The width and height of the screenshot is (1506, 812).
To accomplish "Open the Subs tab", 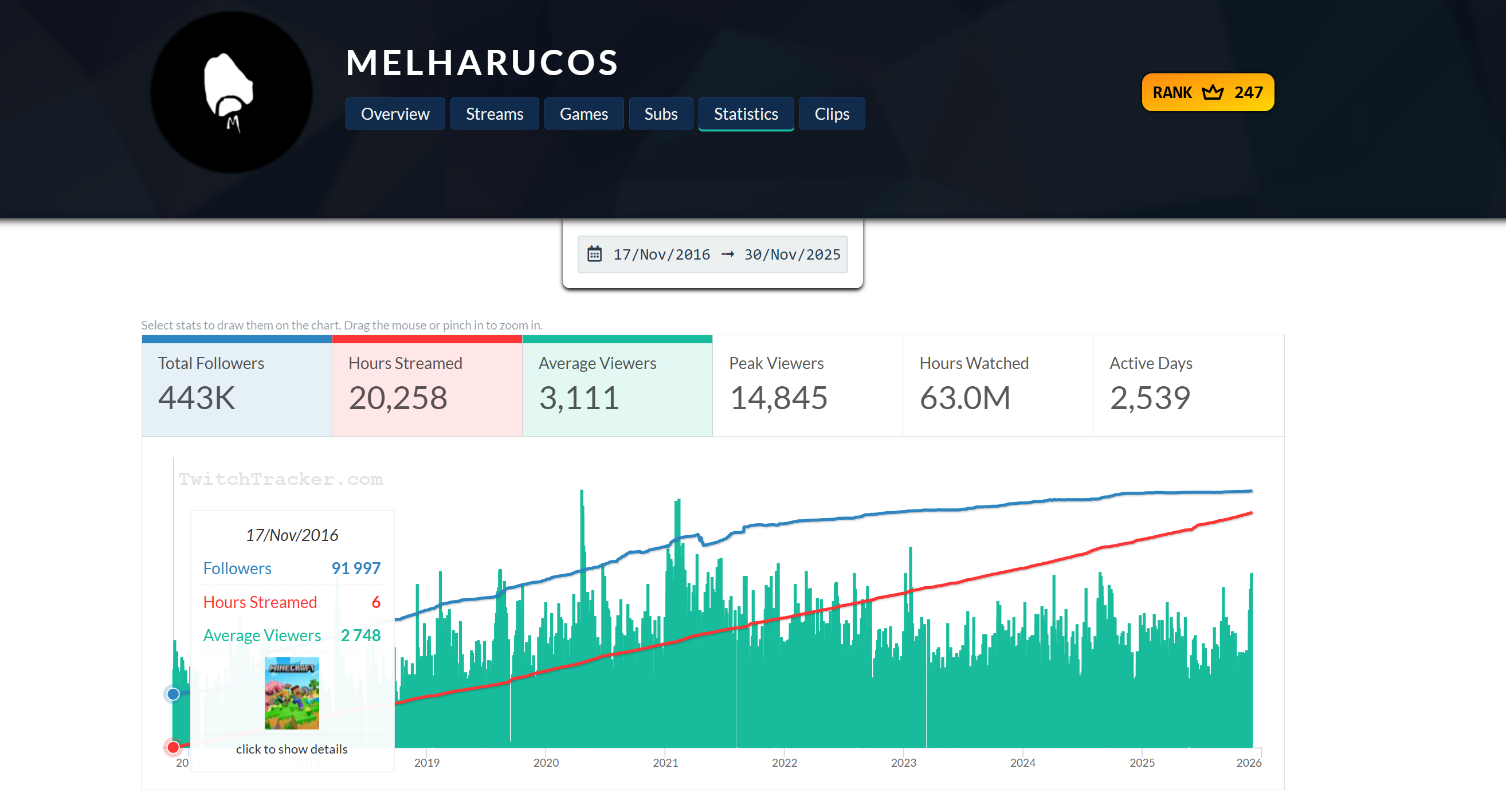I will [x=660, y=113].
